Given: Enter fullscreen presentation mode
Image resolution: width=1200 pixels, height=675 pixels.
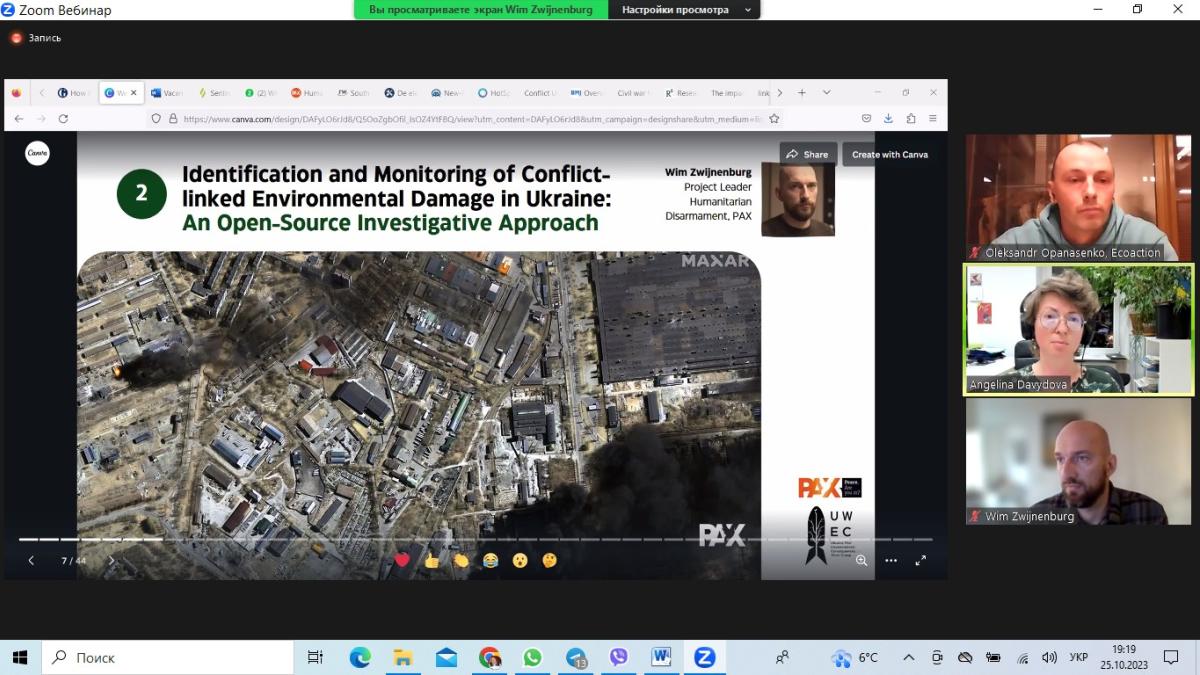Looking at the screenshot, I should point(920,561).
